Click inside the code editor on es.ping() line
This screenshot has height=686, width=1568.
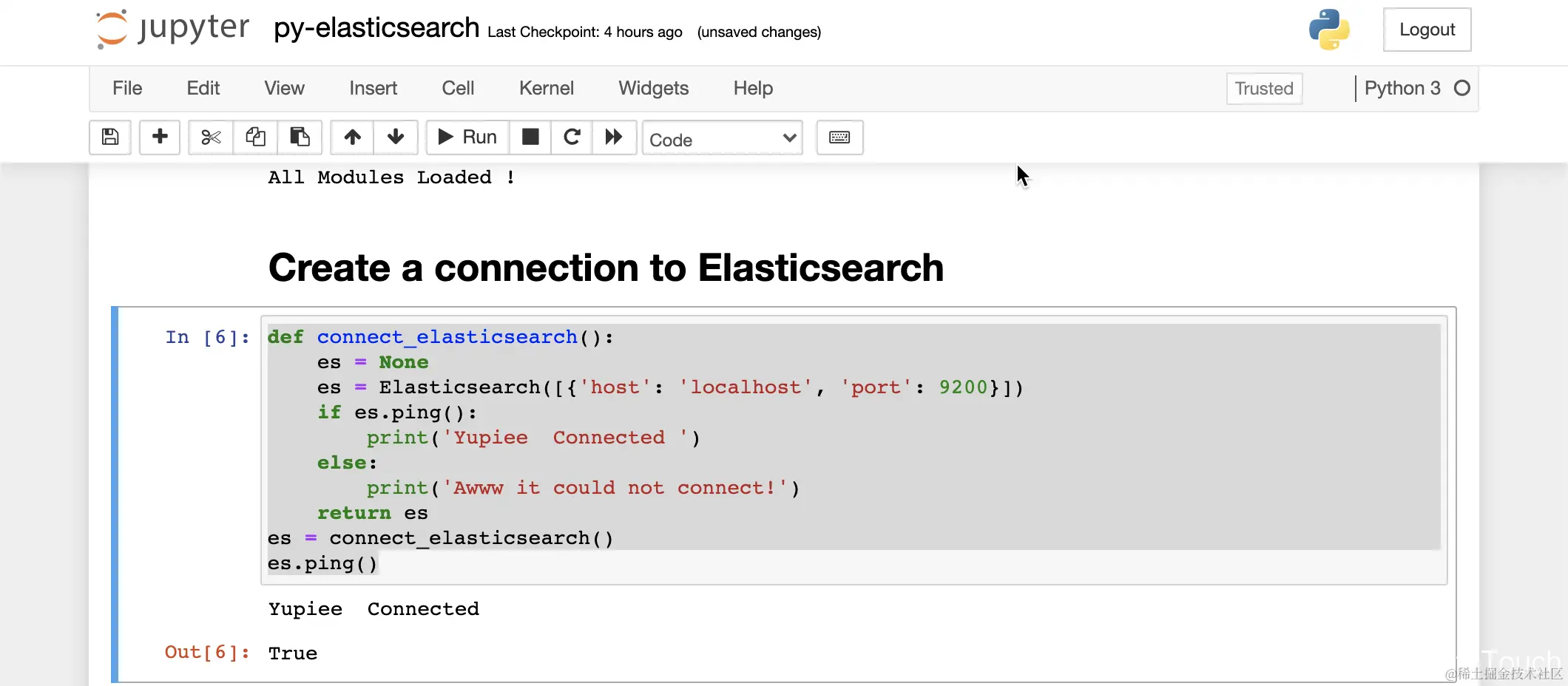[x=322, y=563]
